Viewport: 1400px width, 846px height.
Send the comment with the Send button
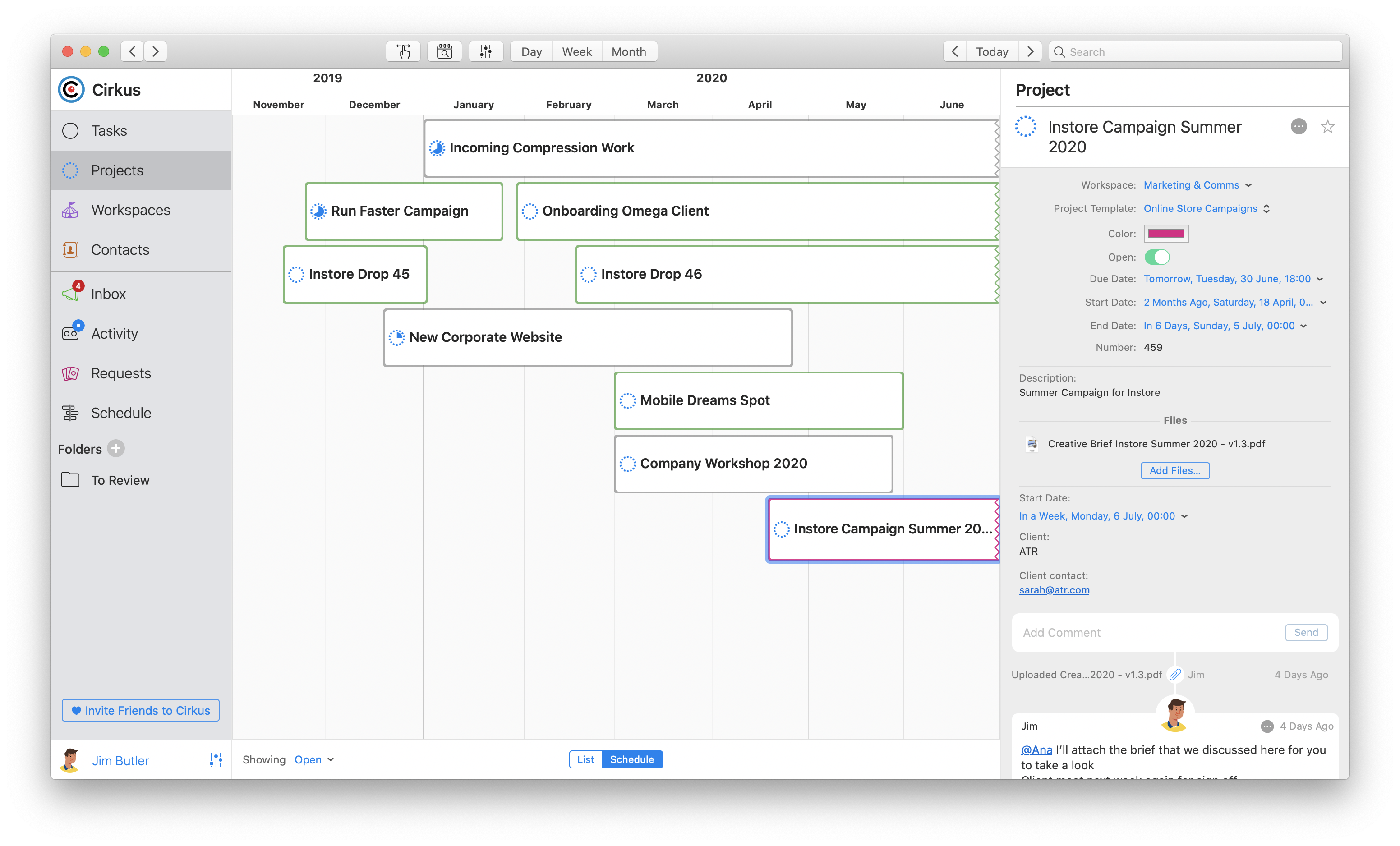[x=1306, y=632]
